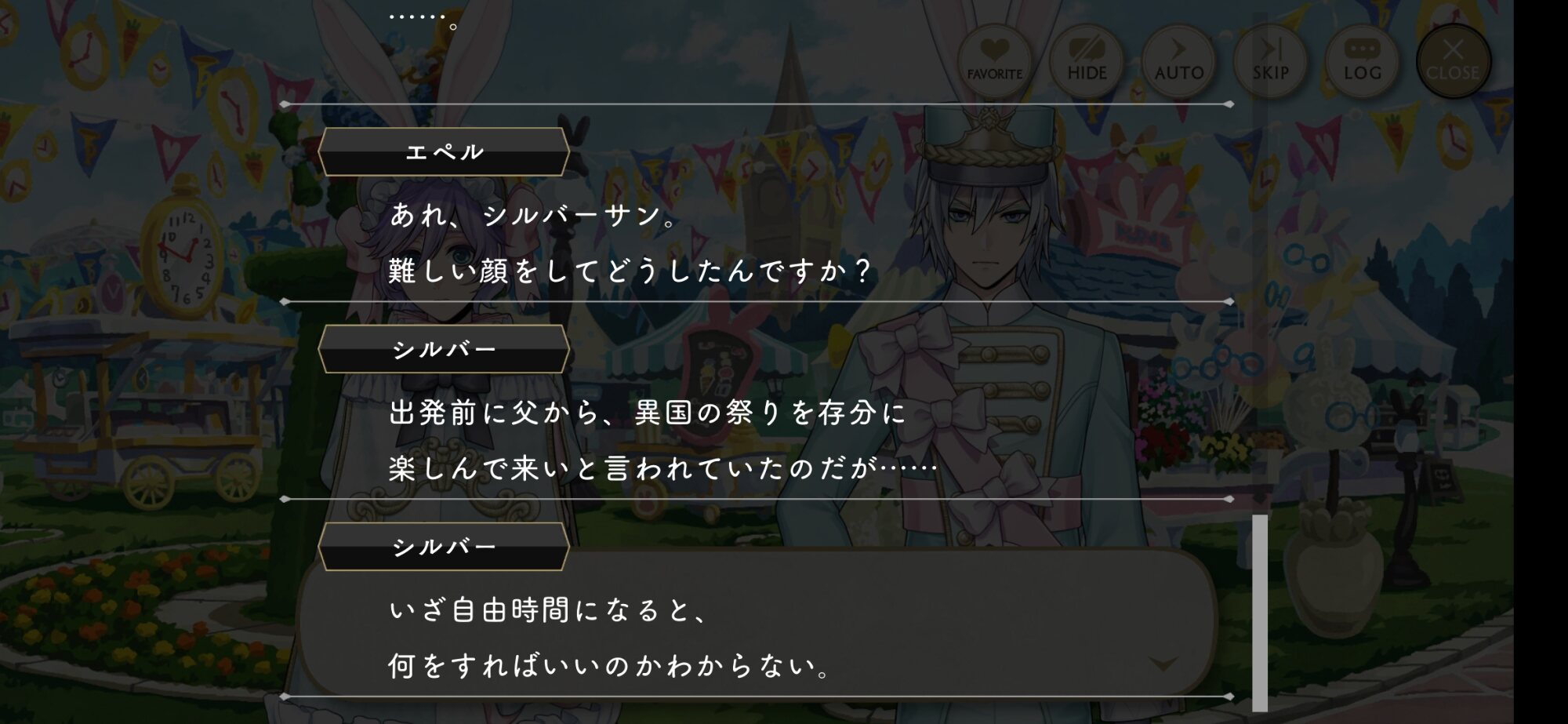Open the LOG speech bubble icon
Screen dimensions: 1568x724
coord(1362,60)
